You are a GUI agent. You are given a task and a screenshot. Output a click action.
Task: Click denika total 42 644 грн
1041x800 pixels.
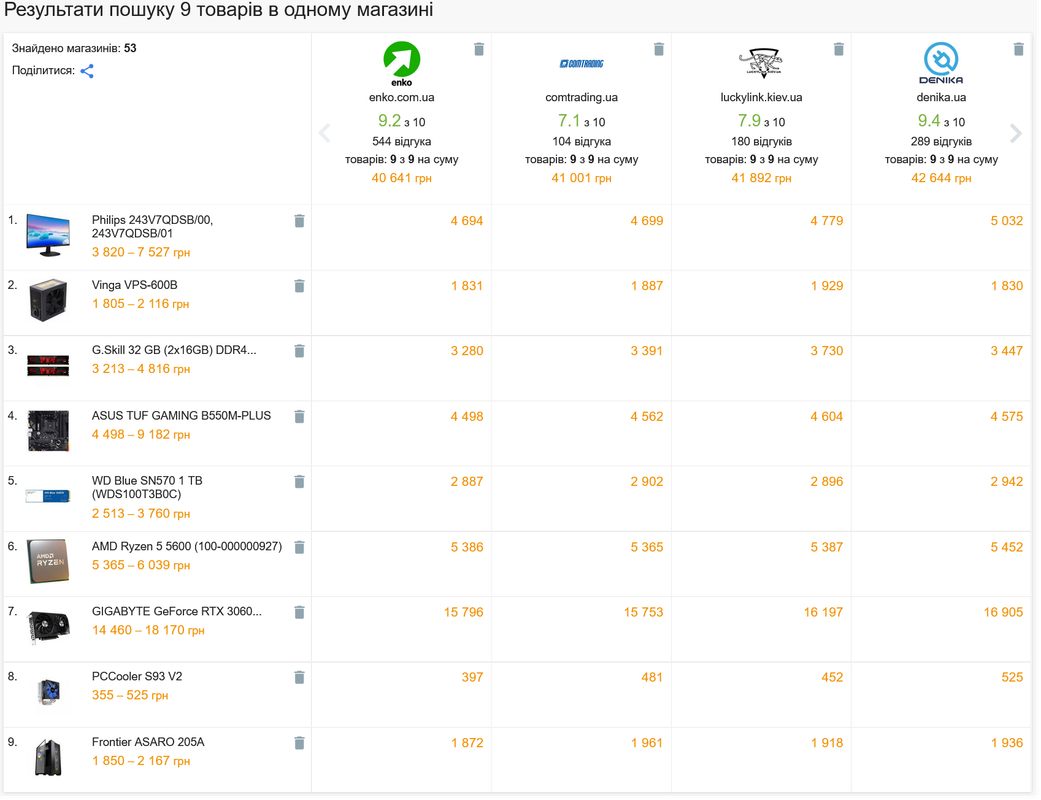tap(941, 179)
